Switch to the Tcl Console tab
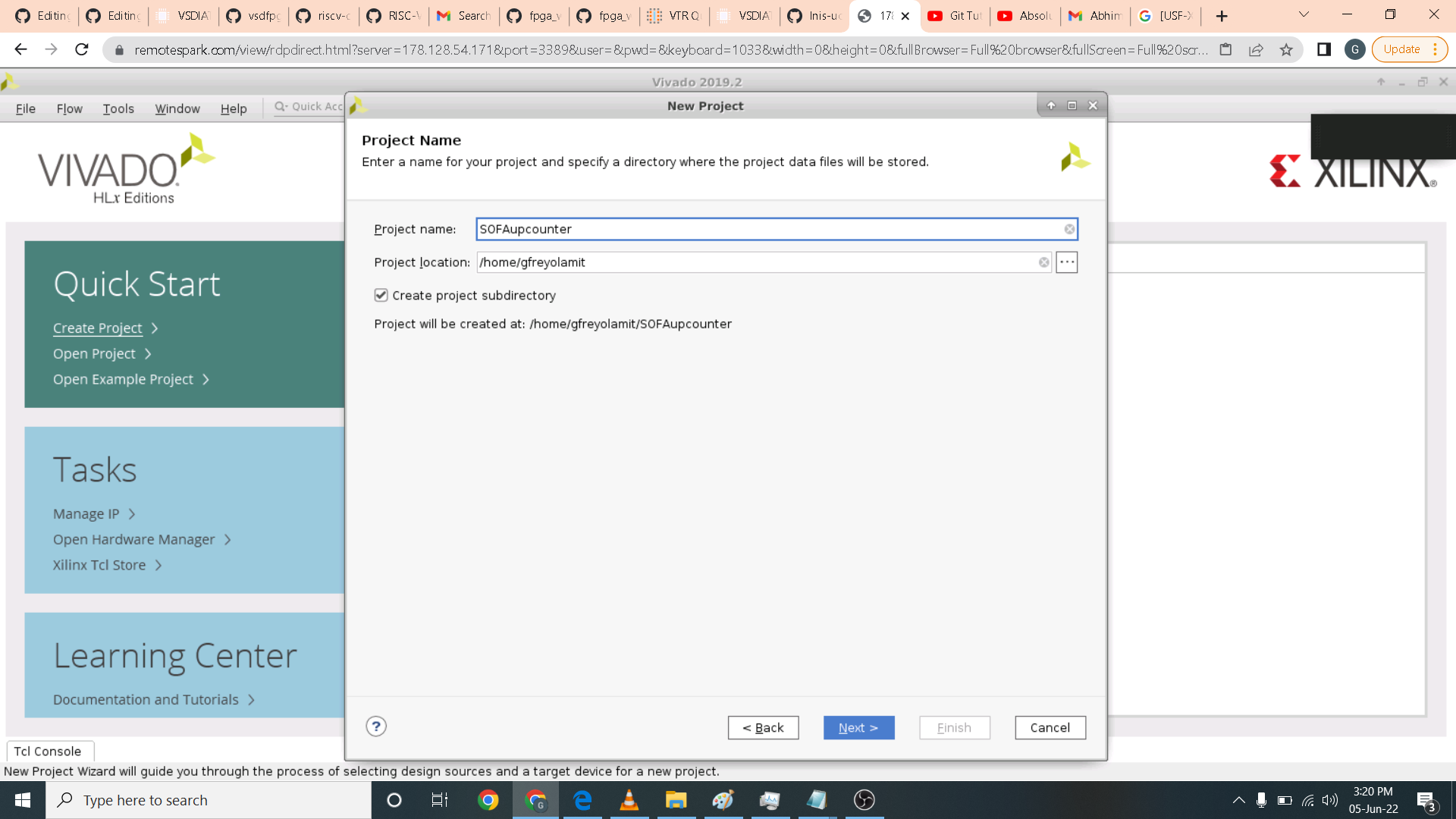 click(x=47, y=751)
